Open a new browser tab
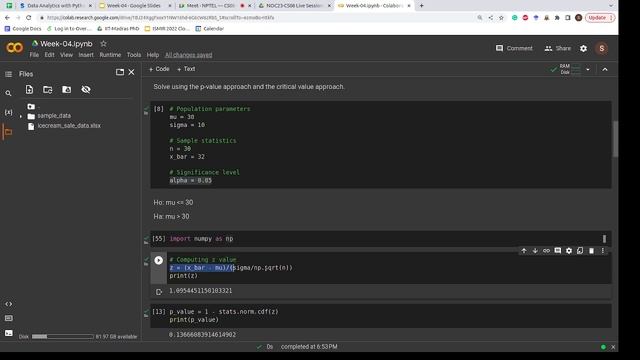This screenshot has width=640, height=360. (x=421, y=6)
